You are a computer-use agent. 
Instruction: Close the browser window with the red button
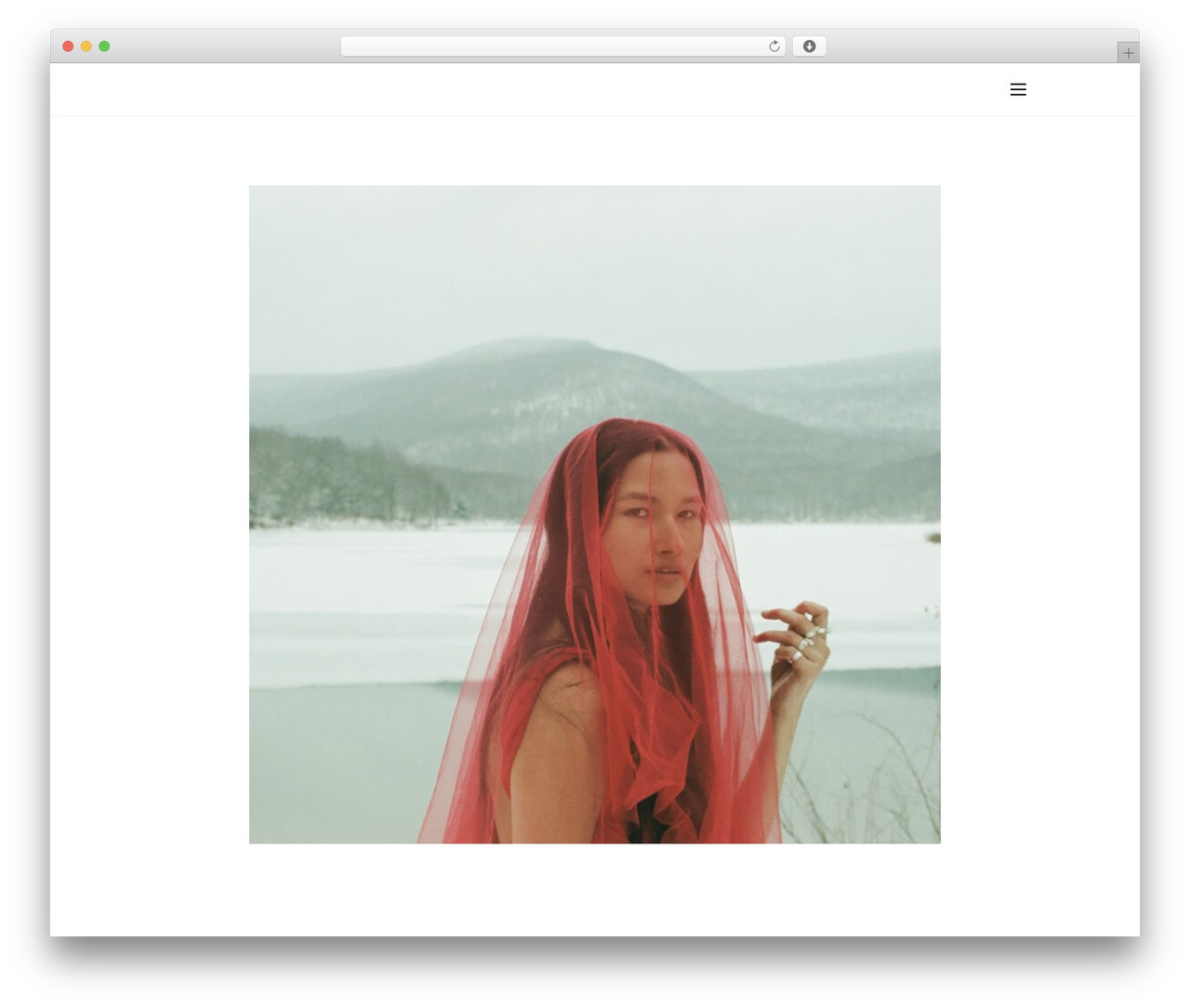(x=68, y=46)
